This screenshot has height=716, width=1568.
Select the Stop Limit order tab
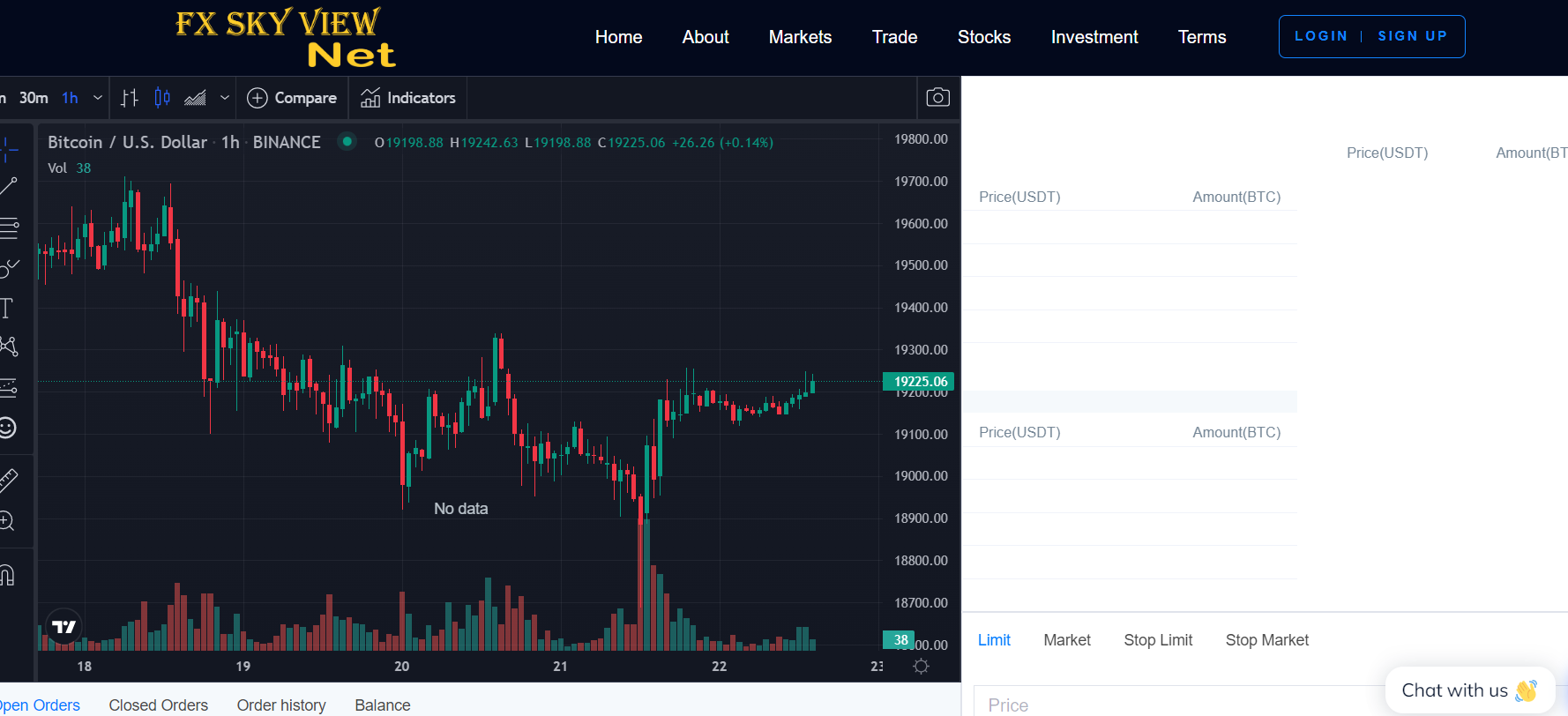1158,640
